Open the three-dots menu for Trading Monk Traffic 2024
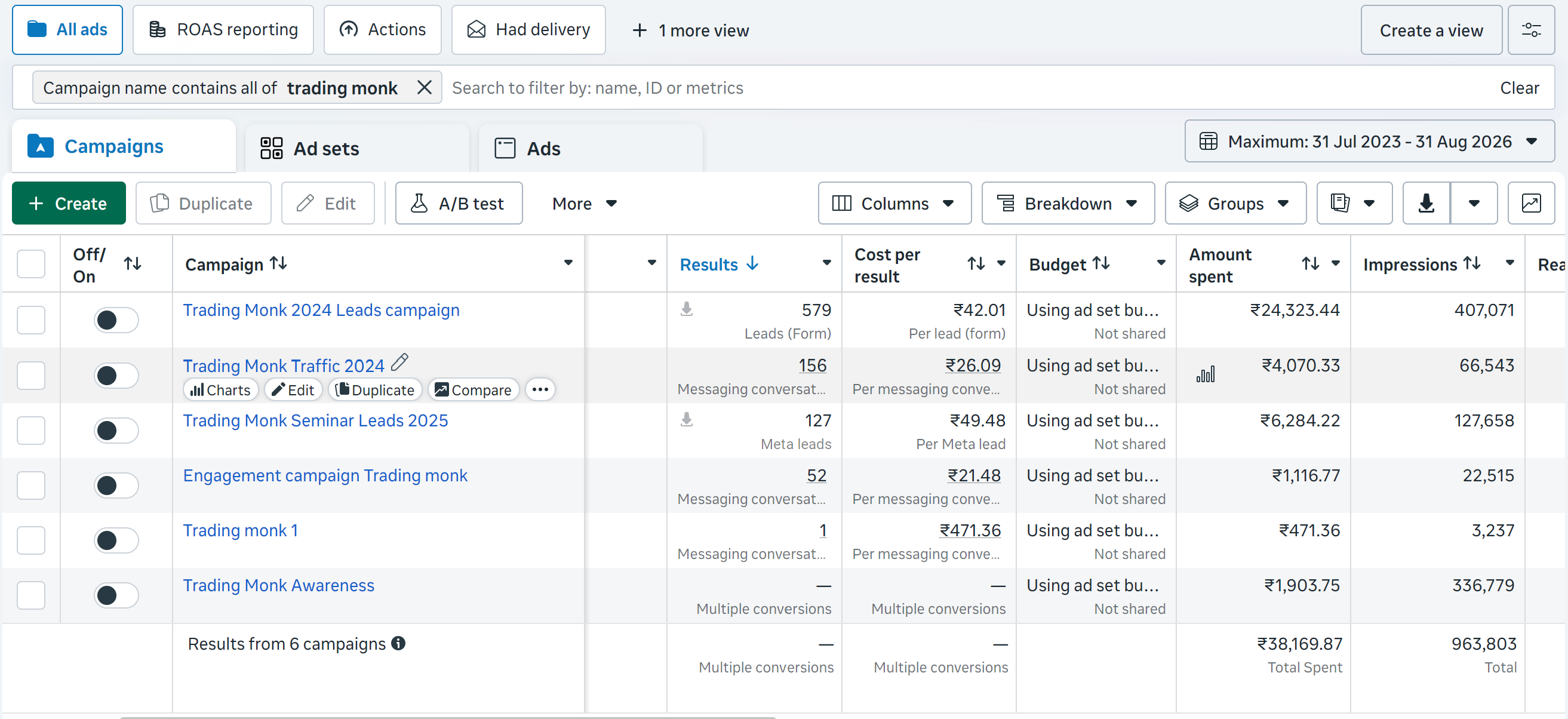Screen dimensions: 1568x719 point(540,389)
